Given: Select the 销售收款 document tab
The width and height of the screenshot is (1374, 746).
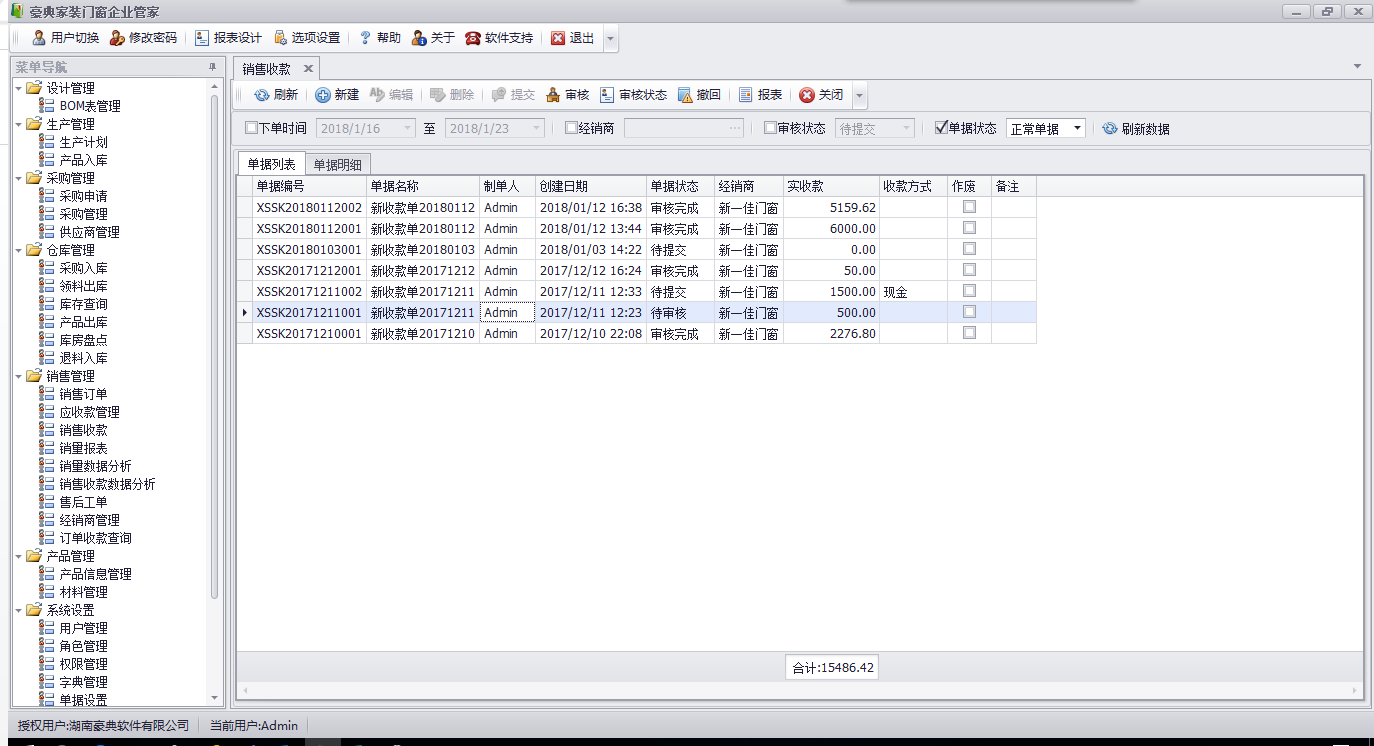Looking at the screenshot, I should (267, 69).
